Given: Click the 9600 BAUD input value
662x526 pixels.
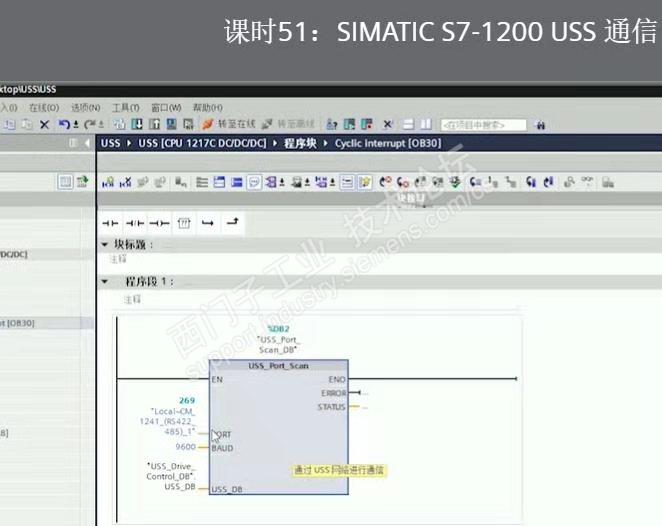Looking at the screenshot, I should click(x=186, y=447).
